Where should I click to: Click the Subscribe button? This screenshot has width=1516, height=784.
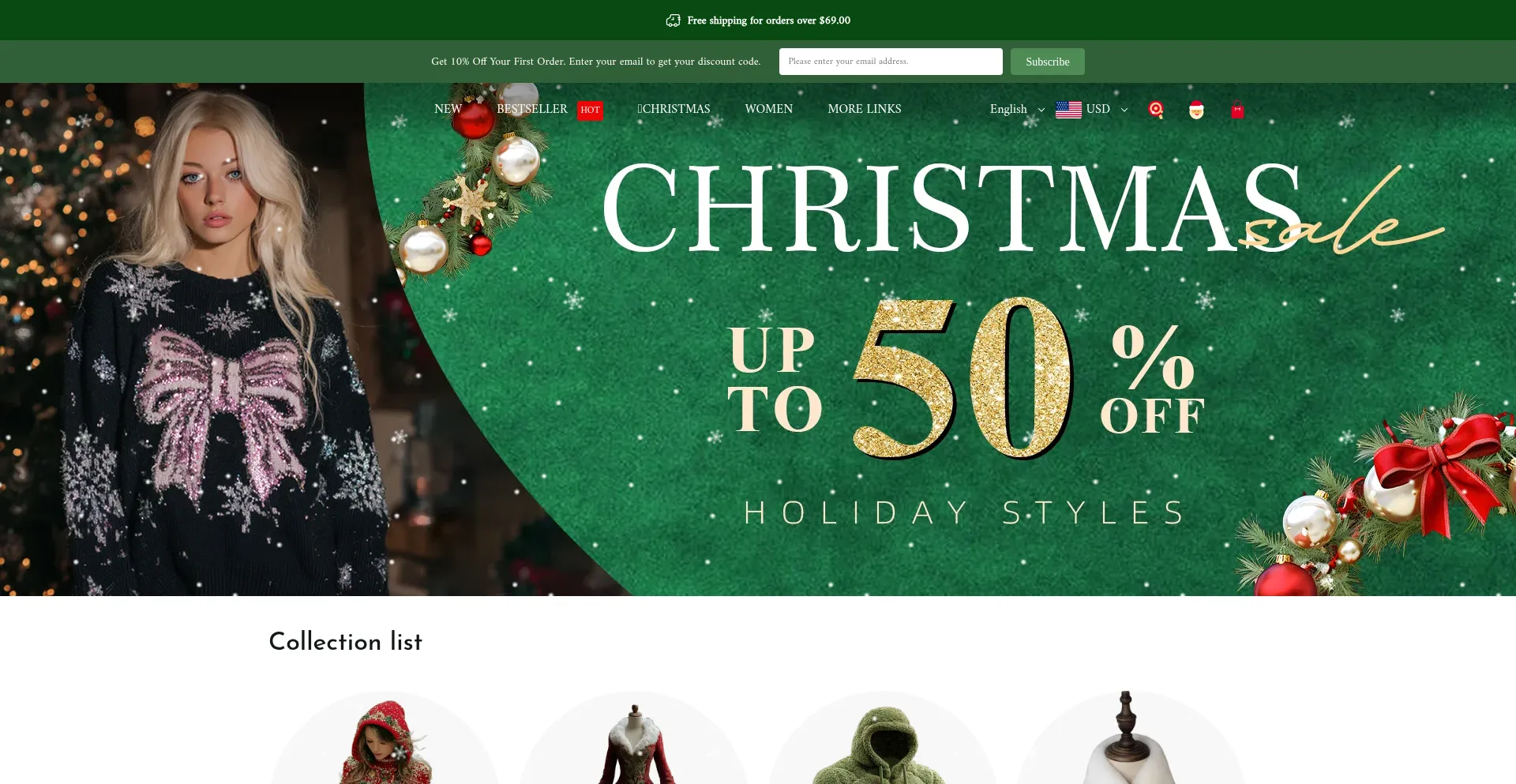click(x=1048, y=62)
